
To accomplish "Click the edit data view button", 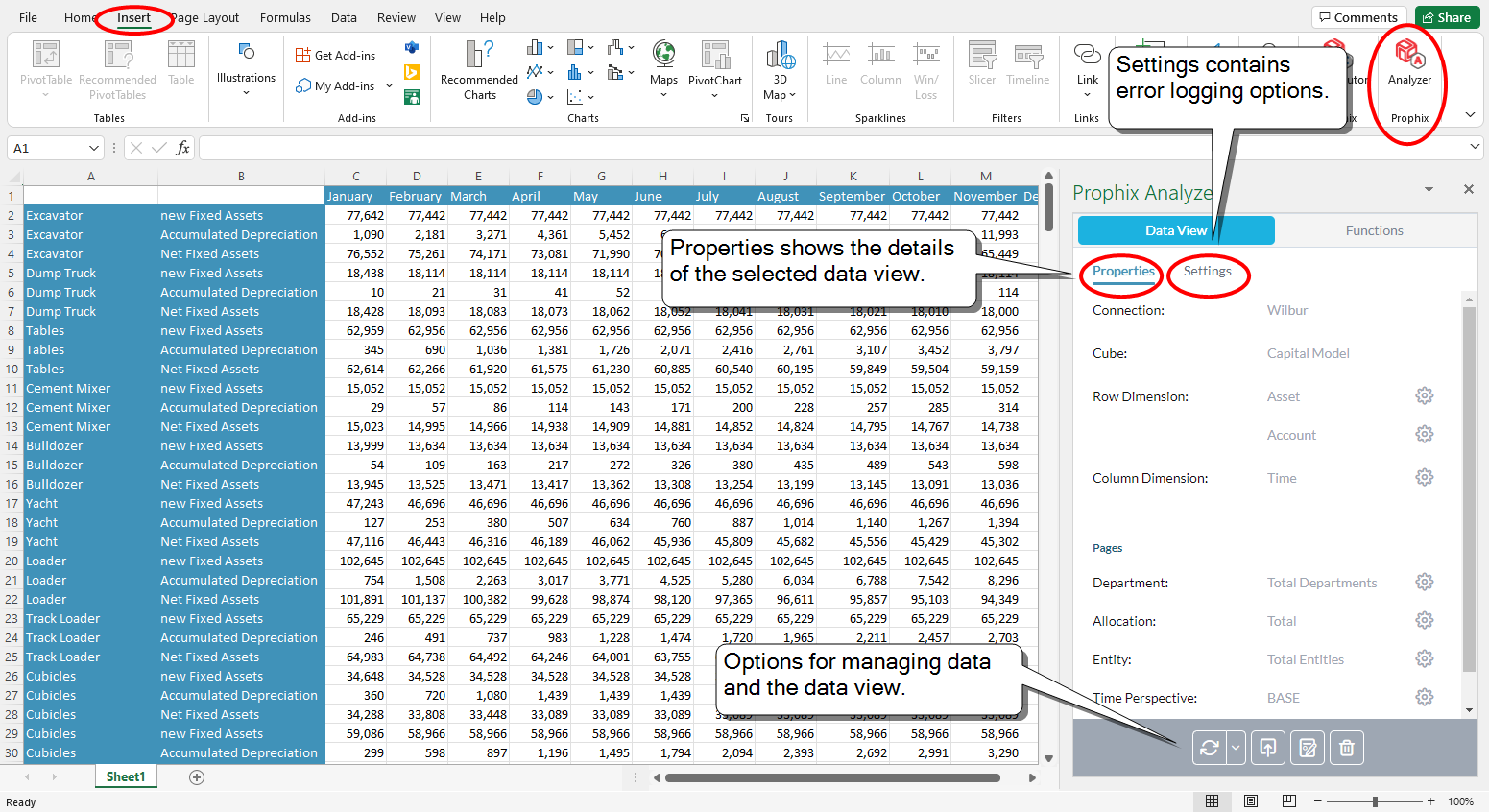I will coord(1308,748).
